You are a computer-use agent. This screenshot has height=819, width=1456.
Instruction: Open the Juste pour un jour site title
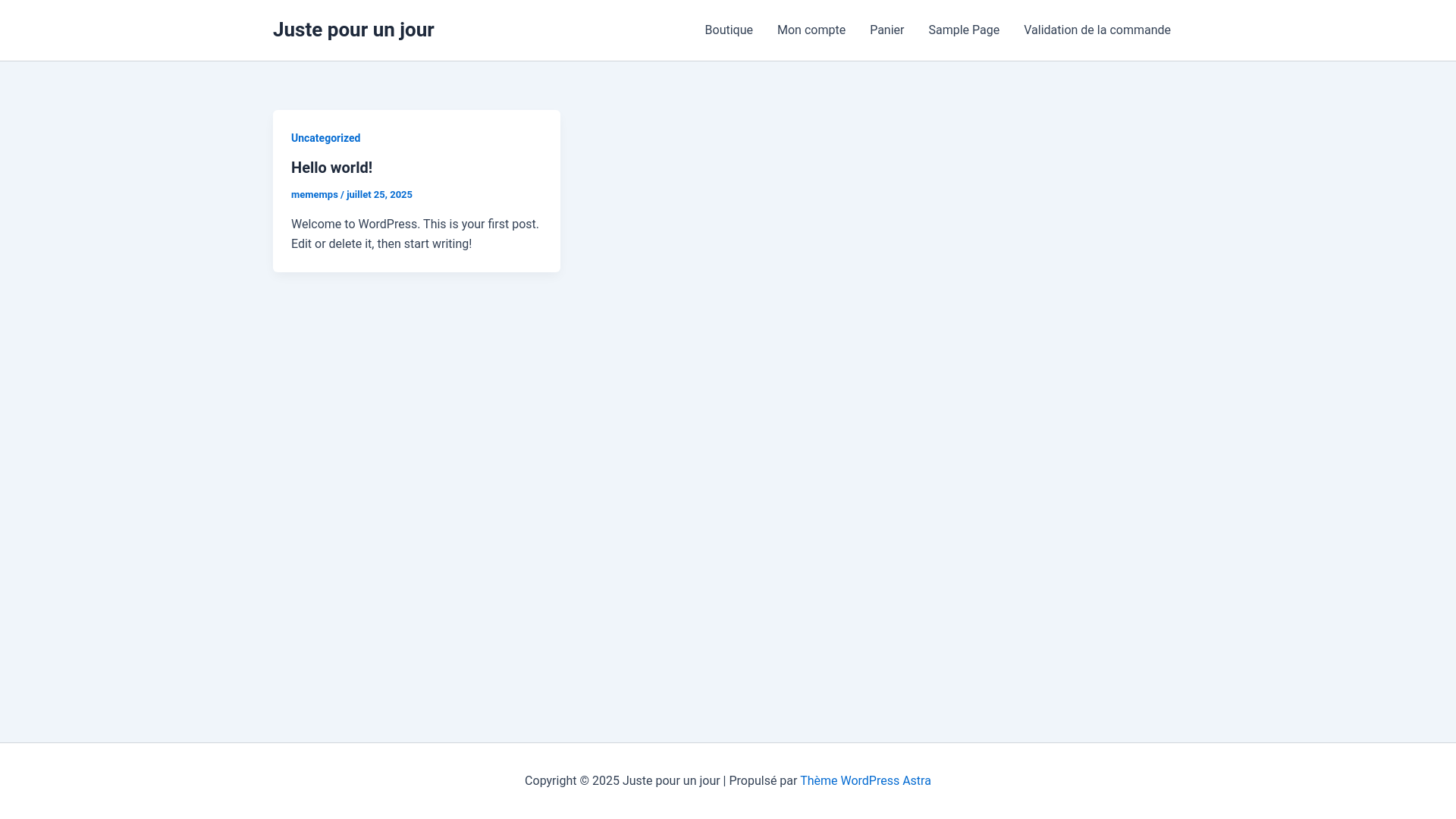pyautogui.click(x=353, y=30)
